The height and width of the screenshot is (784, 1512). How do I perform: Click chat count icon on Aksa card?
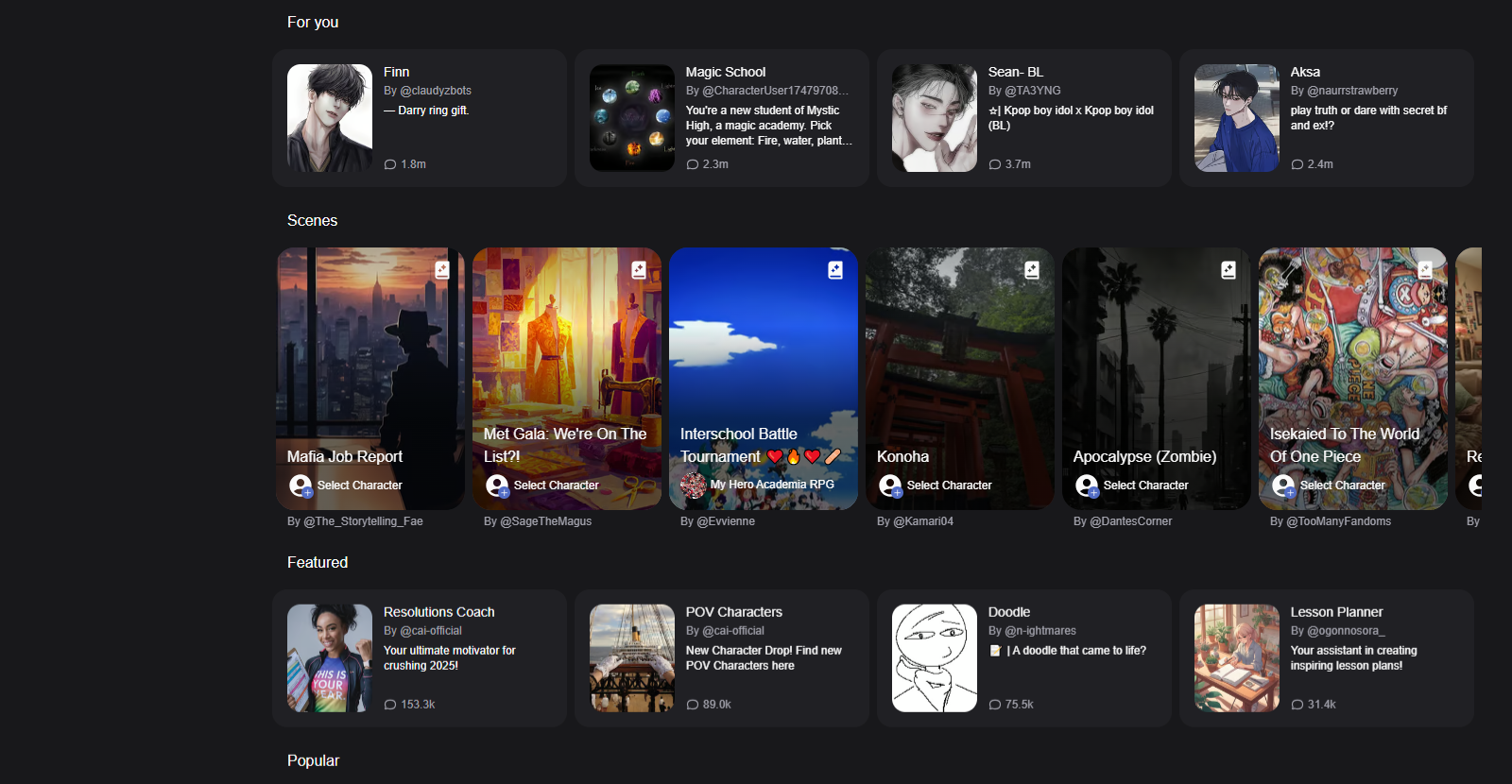click(x=1297, y=164)
